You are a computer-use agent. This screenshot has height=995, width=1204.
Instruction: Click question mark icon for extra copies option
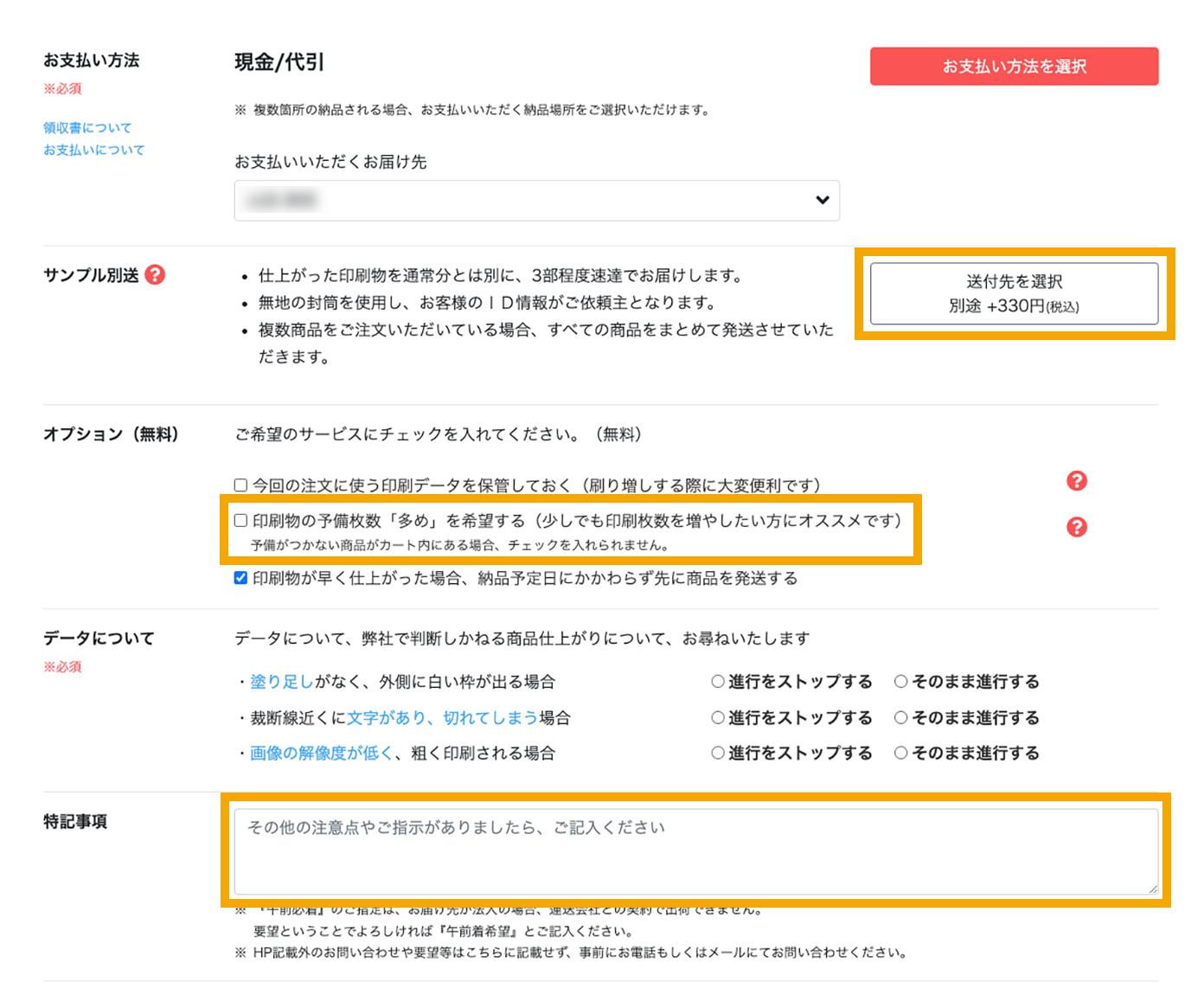[1076, 526]
